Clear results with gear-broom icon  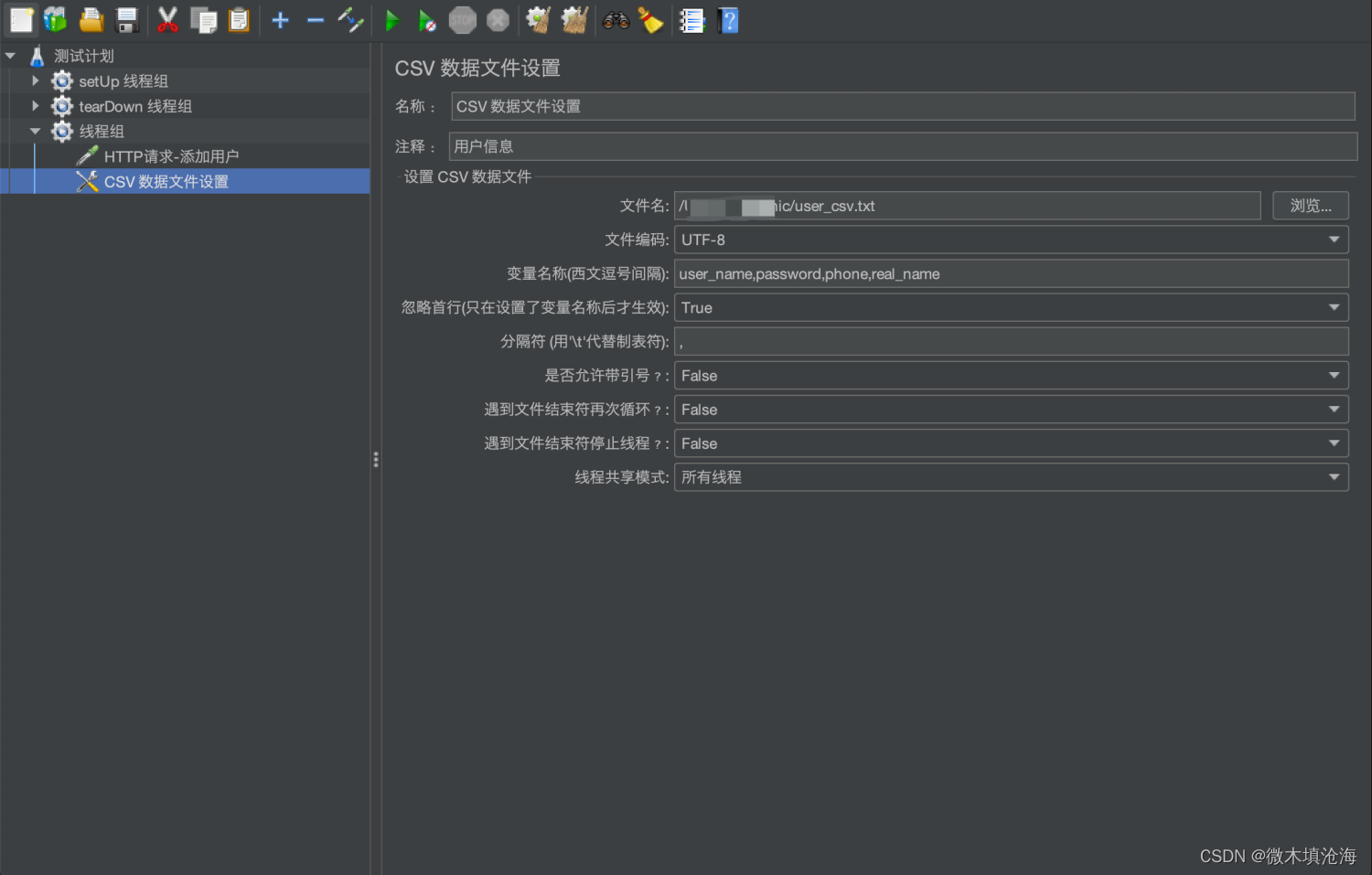pyautogui.click(x=539, y=20)
